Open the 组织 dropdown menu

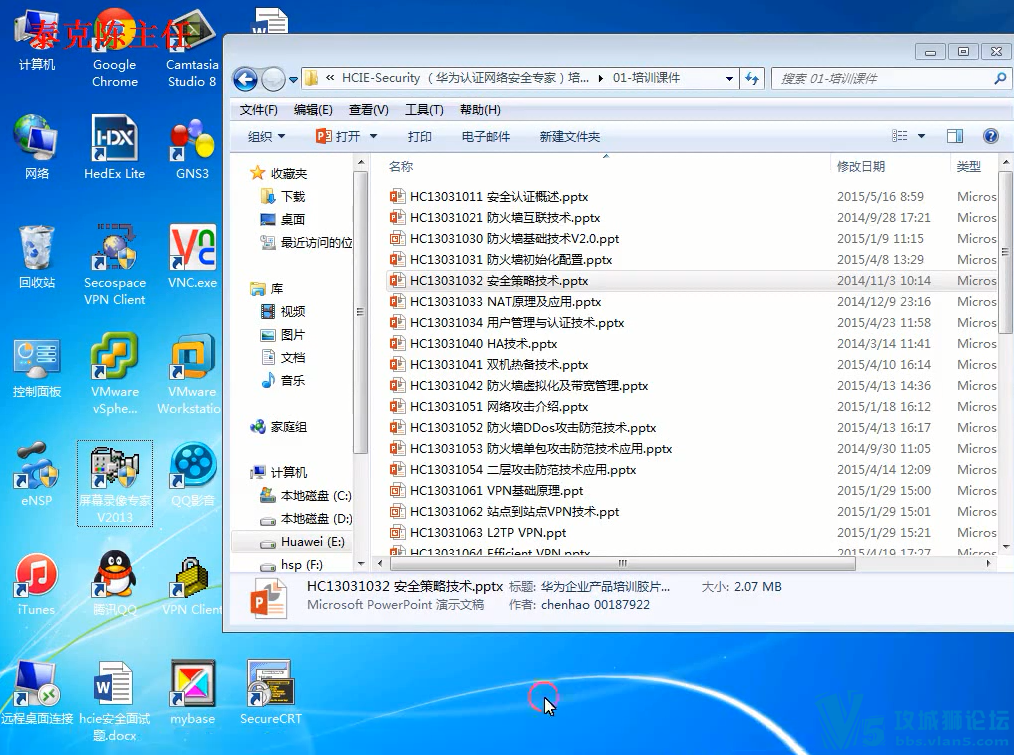pos(266,137)
